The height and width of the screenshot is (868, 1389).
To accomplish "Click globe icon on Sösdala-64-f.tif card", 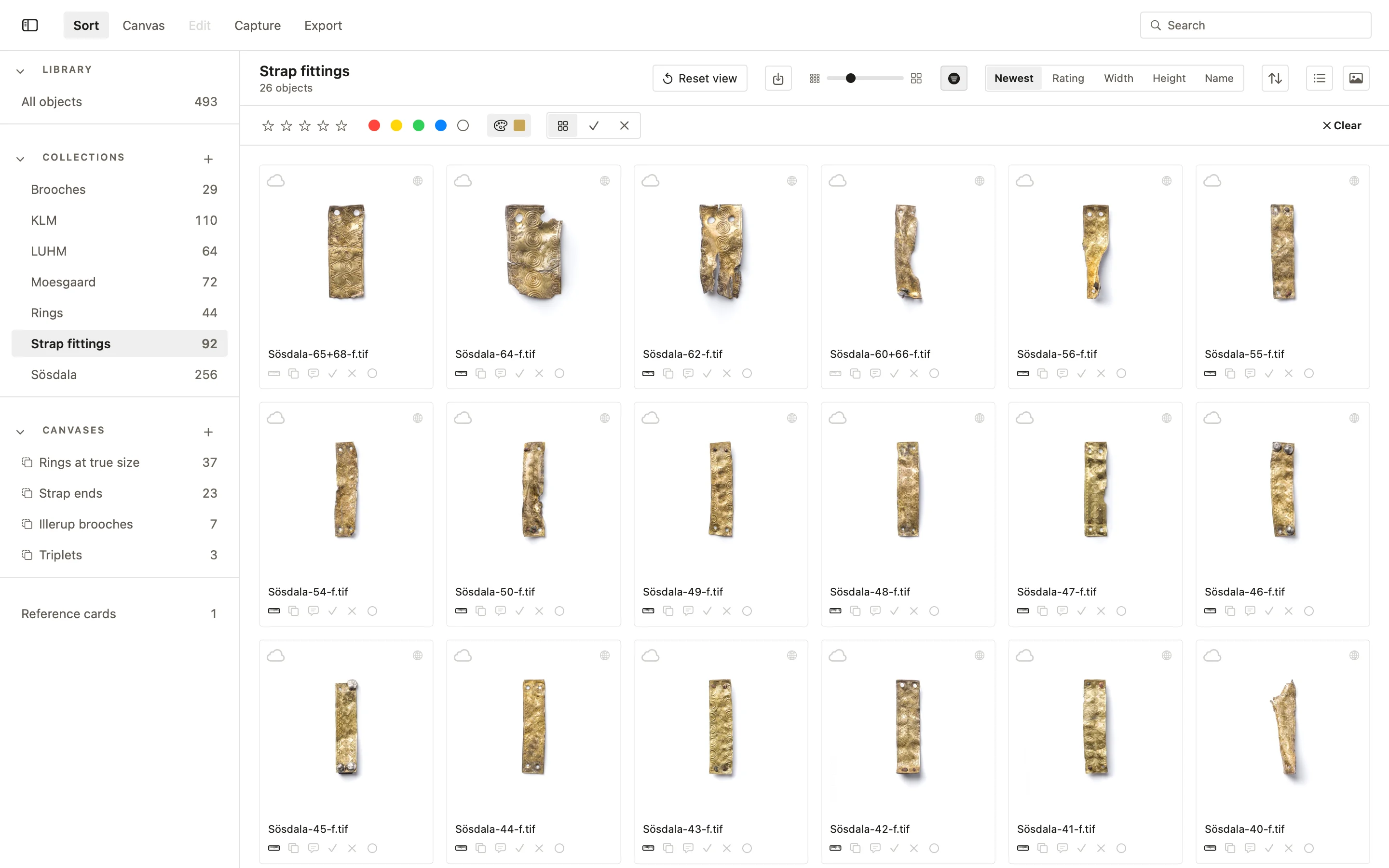I will (604, 181).
